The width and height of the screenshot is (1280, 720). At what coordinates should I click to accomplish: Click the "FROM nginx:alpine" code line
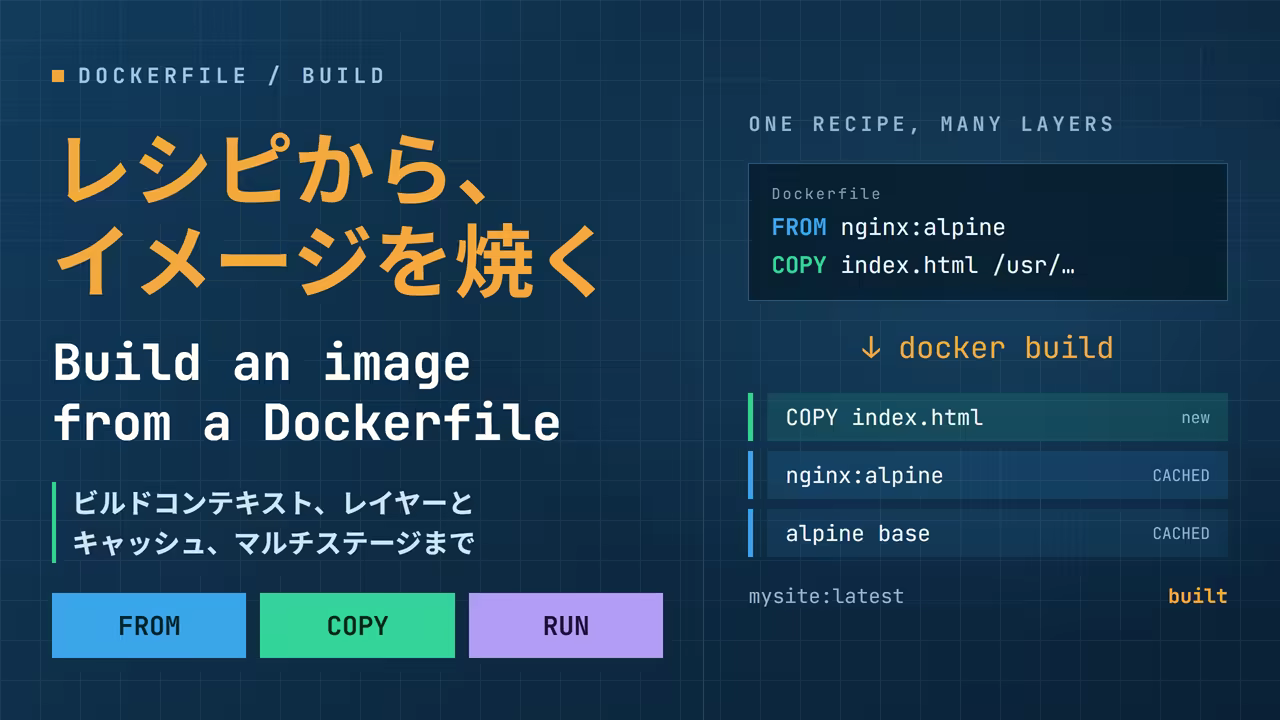point(888,227)
